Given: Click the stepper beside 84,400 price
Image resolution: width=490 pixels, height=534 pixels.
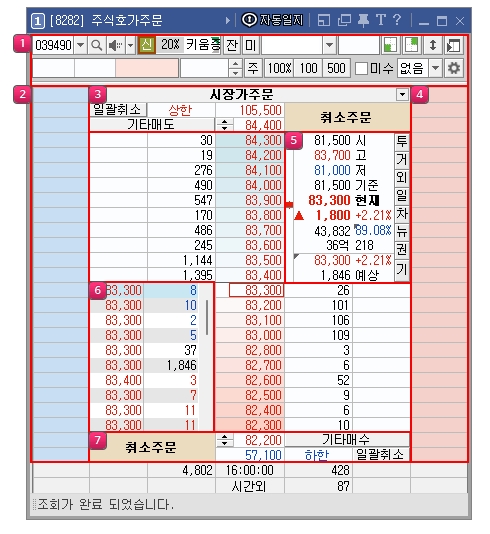Looking at the screenshot, I should pyautogui.click(x=224, y=125).
